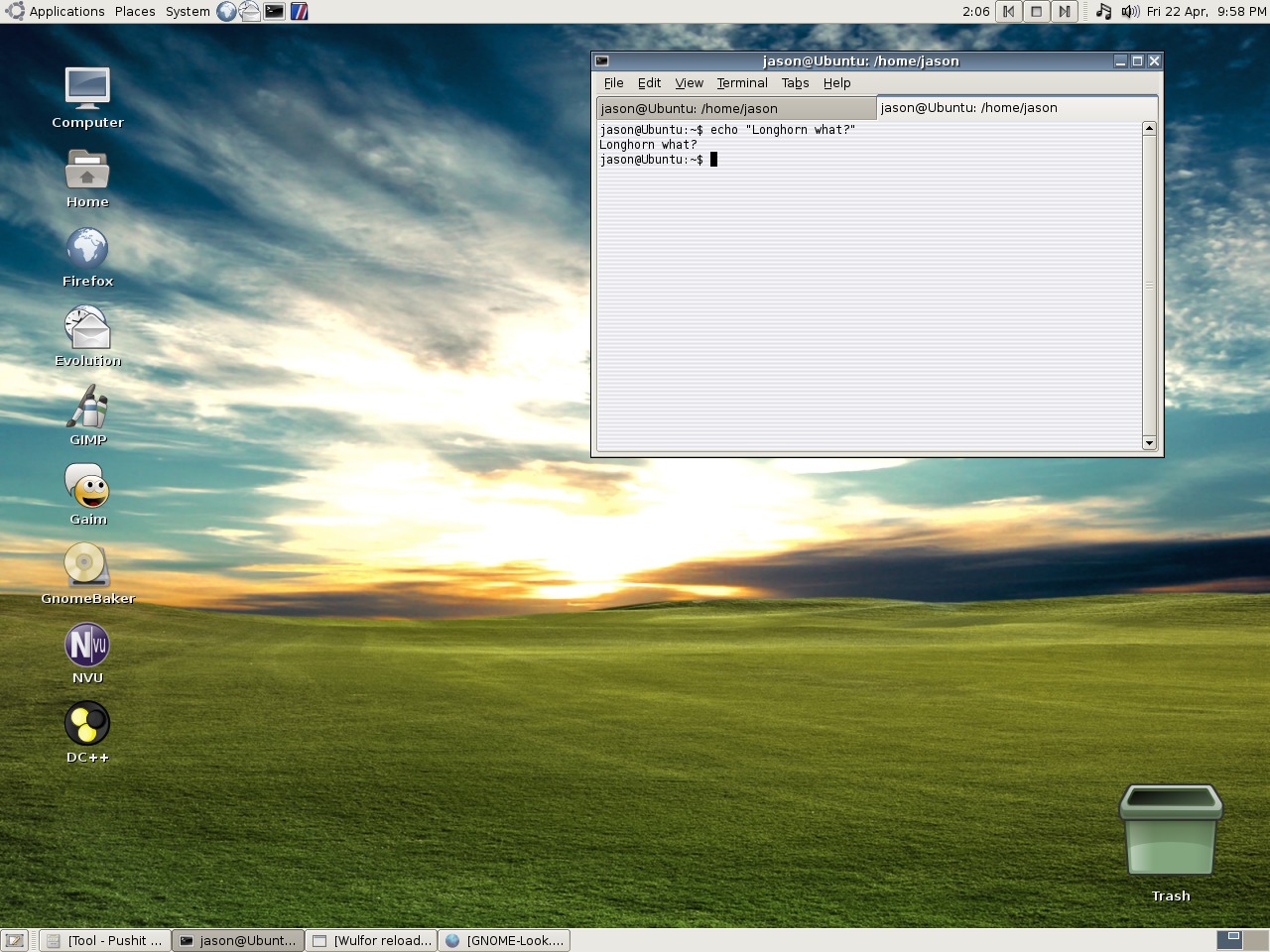Select the jason@Ubunt... taskbar button

(238, 941)
